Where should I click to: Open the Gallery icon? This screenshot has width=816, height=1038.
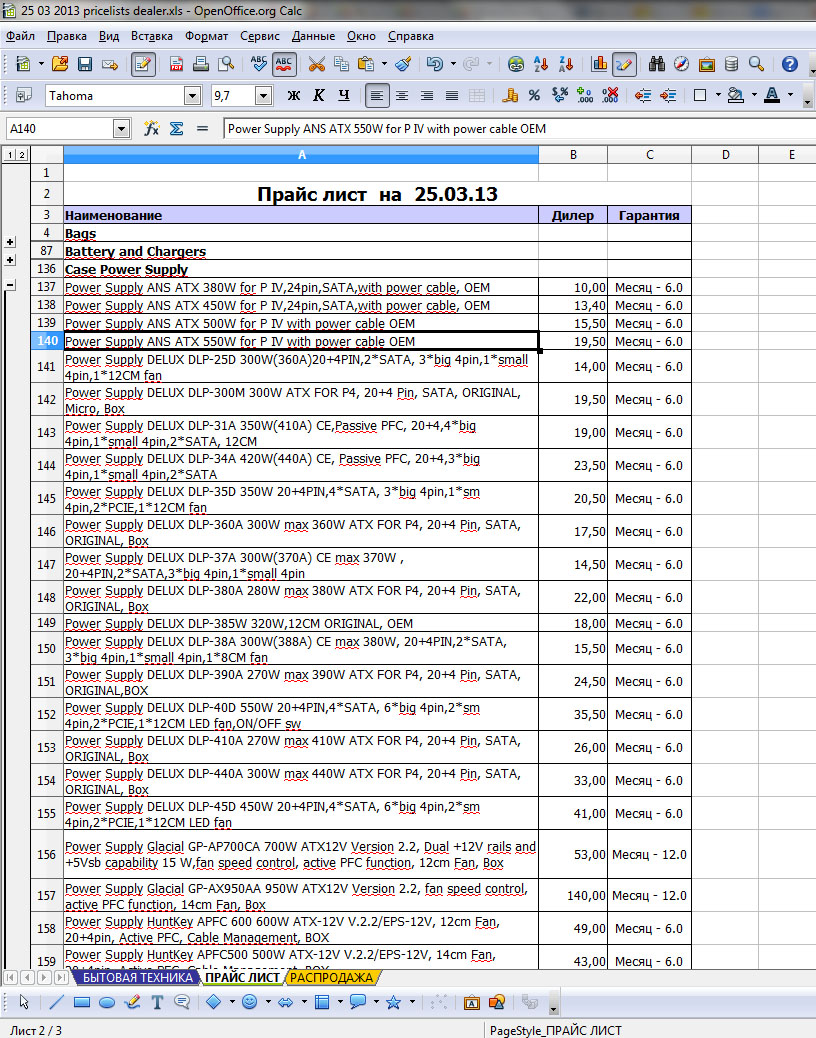click(x=707, y=64)
